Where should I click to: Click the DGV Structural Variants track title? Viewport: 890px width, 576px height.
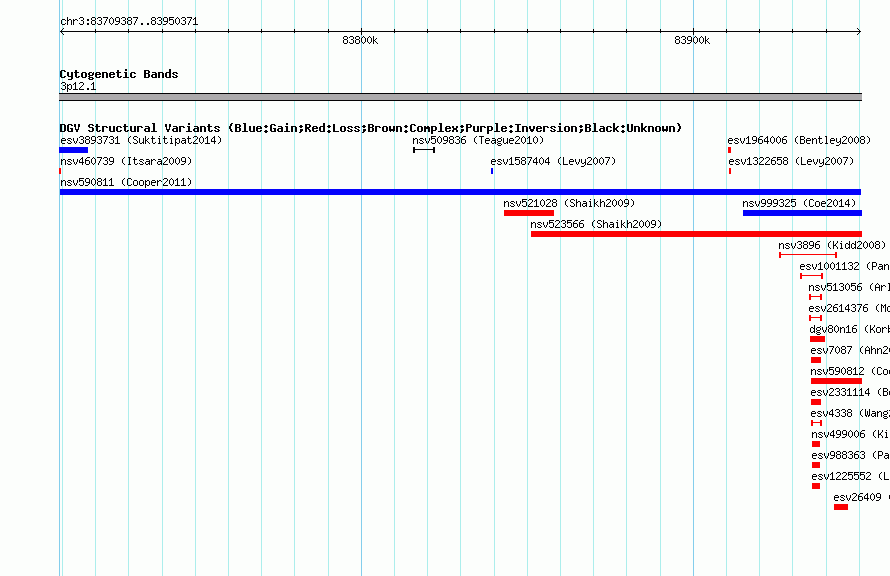[371, 128]
